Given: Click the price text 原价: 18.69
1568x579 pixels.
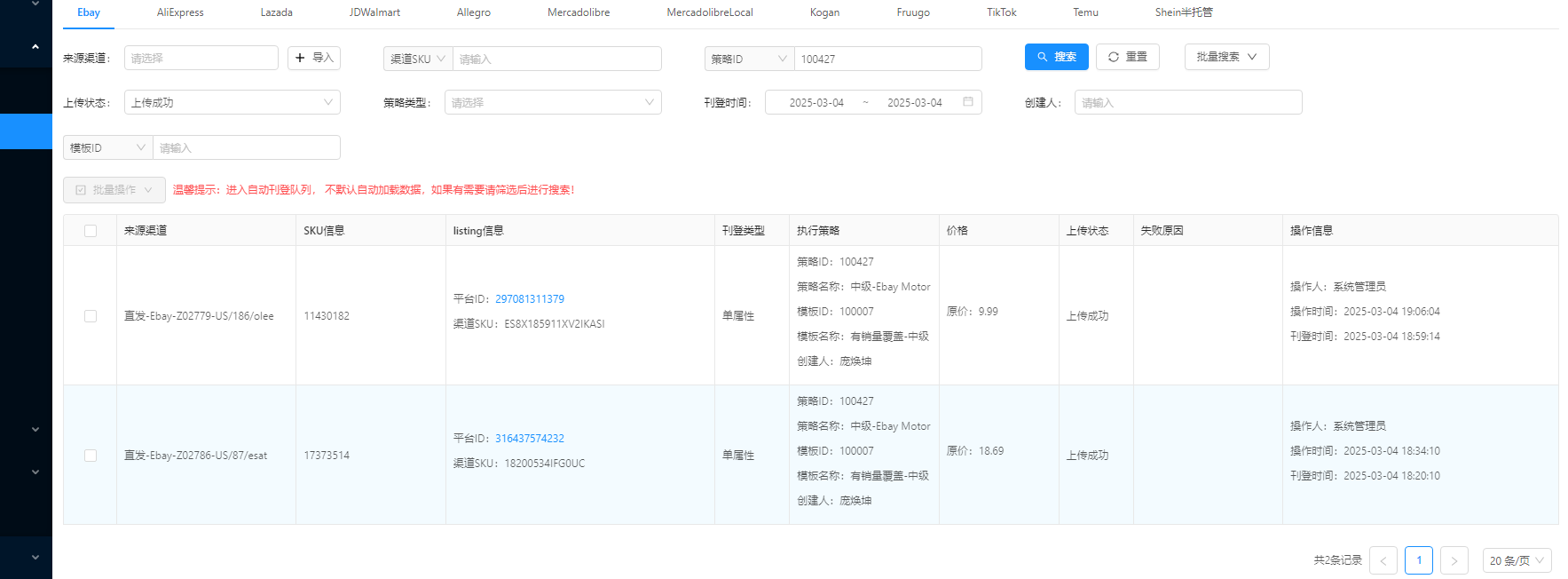Looking at the screenshot, I should coord(975,451).
